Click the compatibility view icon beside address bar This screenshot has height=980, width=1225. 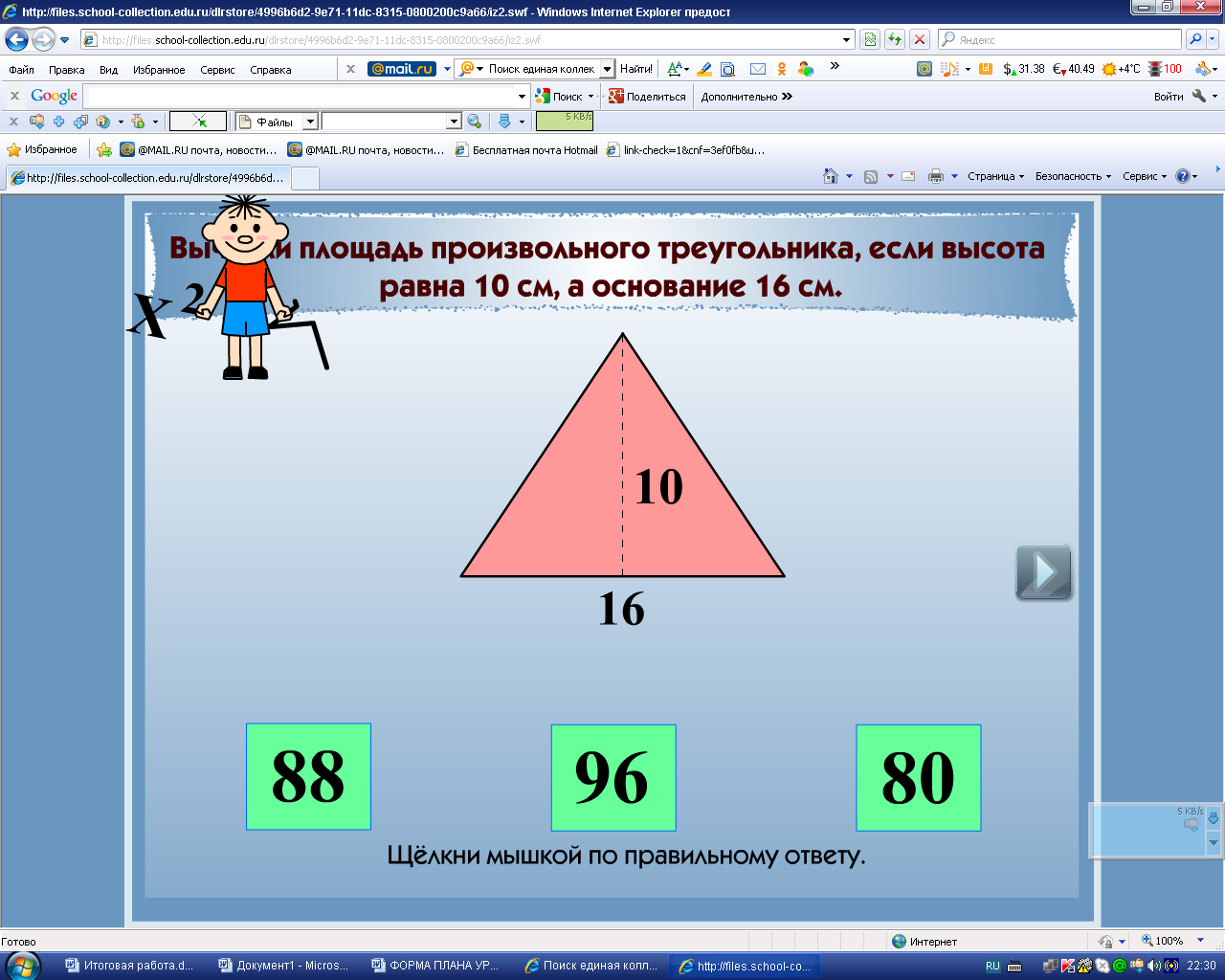(870, 39)
